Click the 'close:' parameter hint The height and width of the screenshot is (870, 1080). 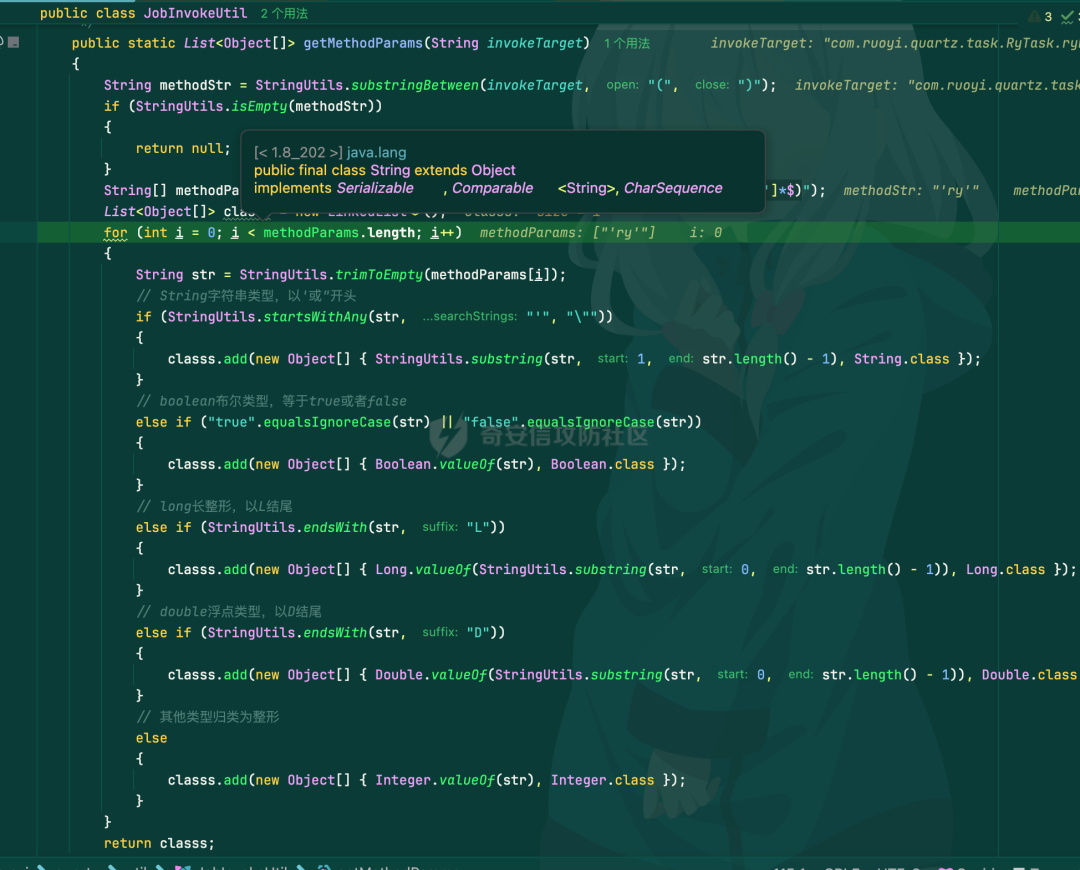712,85
